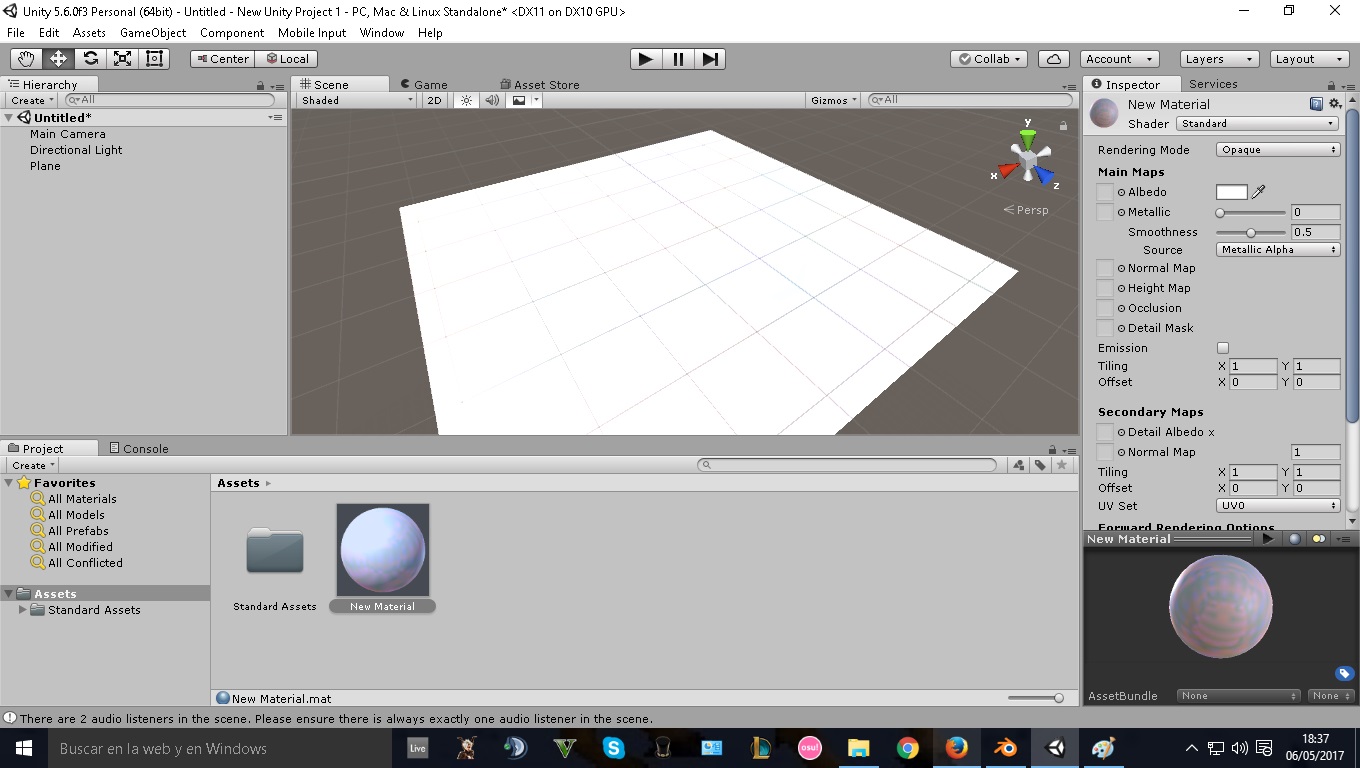Enable the Emission checkbox
Image resolution: width=1360 pixels, height=768 pixels.
click(1222, 348)
